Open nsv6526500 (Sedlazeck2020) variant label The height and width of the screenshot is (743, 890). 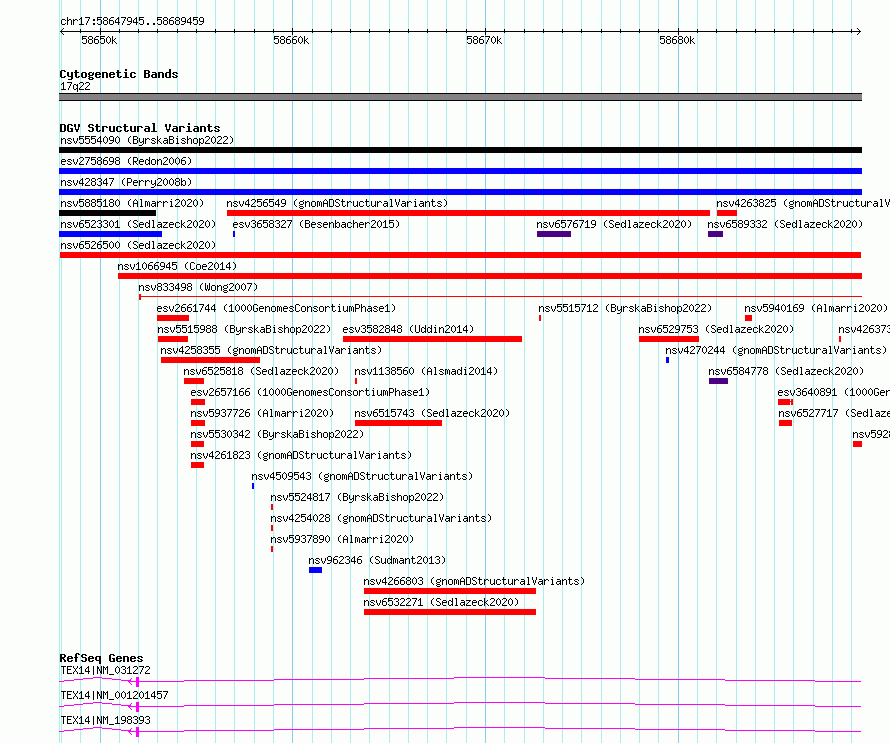click(138, 245)
